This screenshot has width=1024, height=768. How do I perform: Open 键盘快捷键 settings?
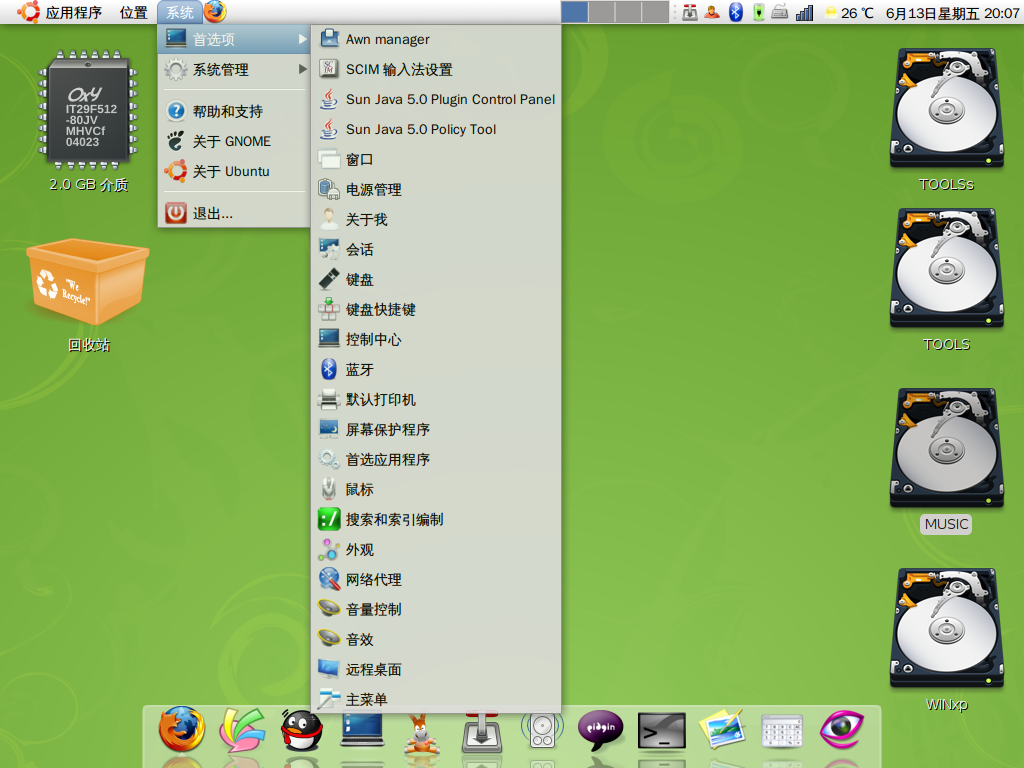pos(436,310)
